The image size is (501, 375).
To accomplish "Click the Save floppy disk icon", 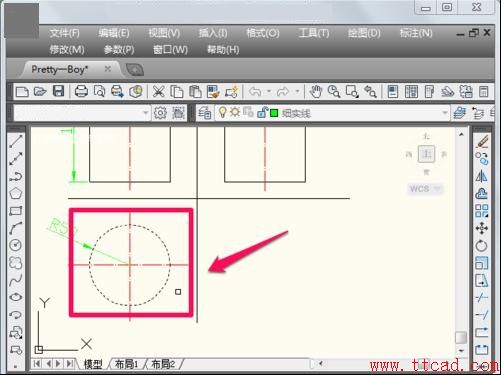I will pos(58,91).
